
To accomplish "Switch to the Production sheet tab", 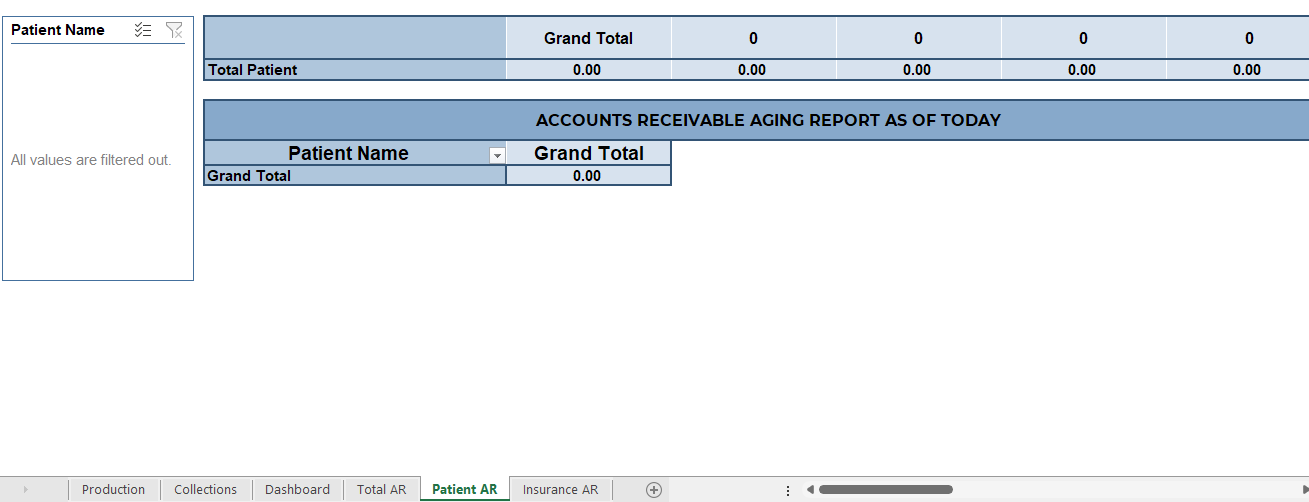I will point(113,490).
